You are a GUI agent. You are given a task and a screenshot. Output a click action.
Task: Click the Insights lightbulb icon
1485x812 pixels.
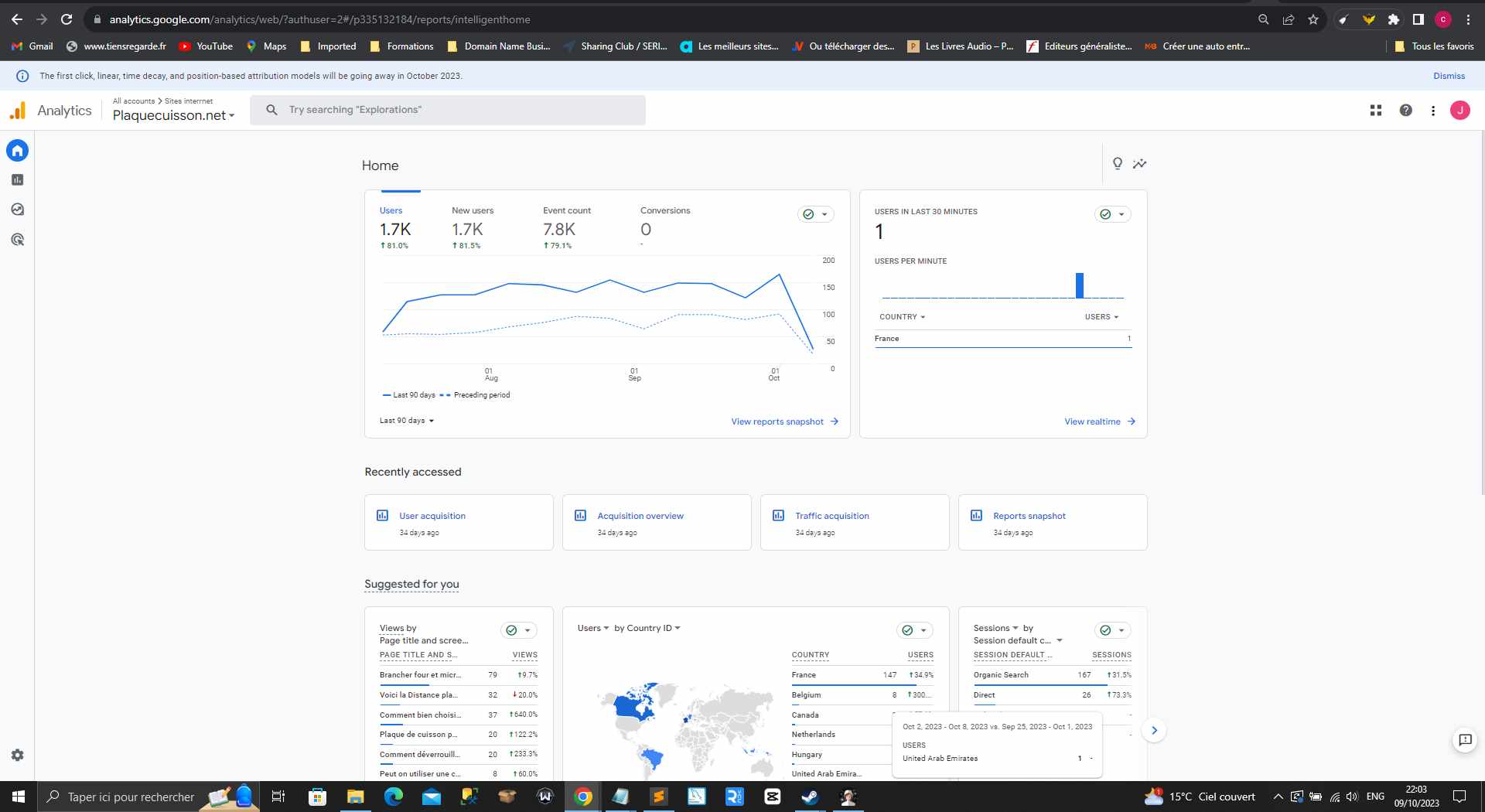coord(1117,163)
